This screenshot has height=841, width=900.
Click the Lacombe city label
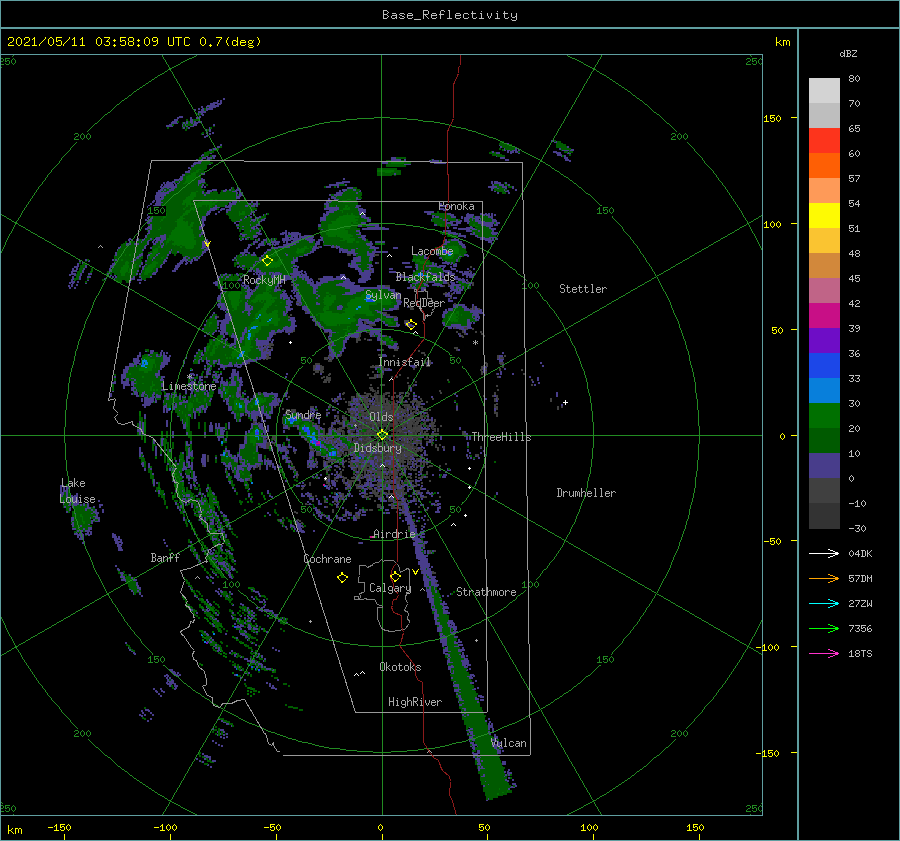point(432,251)
